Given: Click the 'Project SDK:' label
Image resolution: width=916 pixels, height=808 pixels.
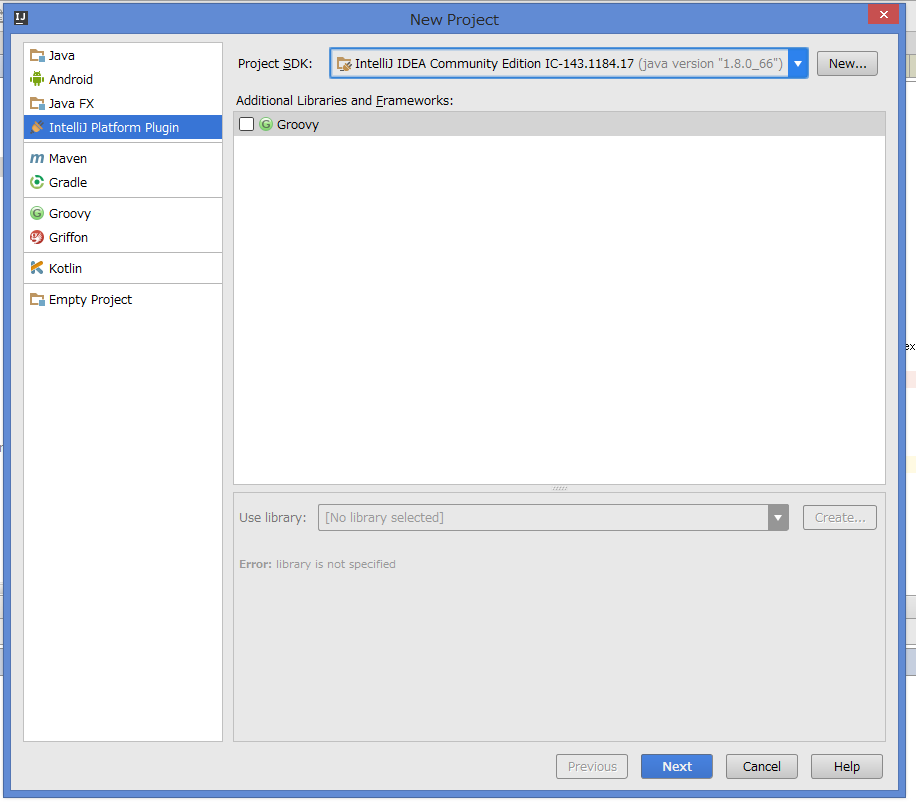Looking at the screenshot, I should tap(275, 64).
